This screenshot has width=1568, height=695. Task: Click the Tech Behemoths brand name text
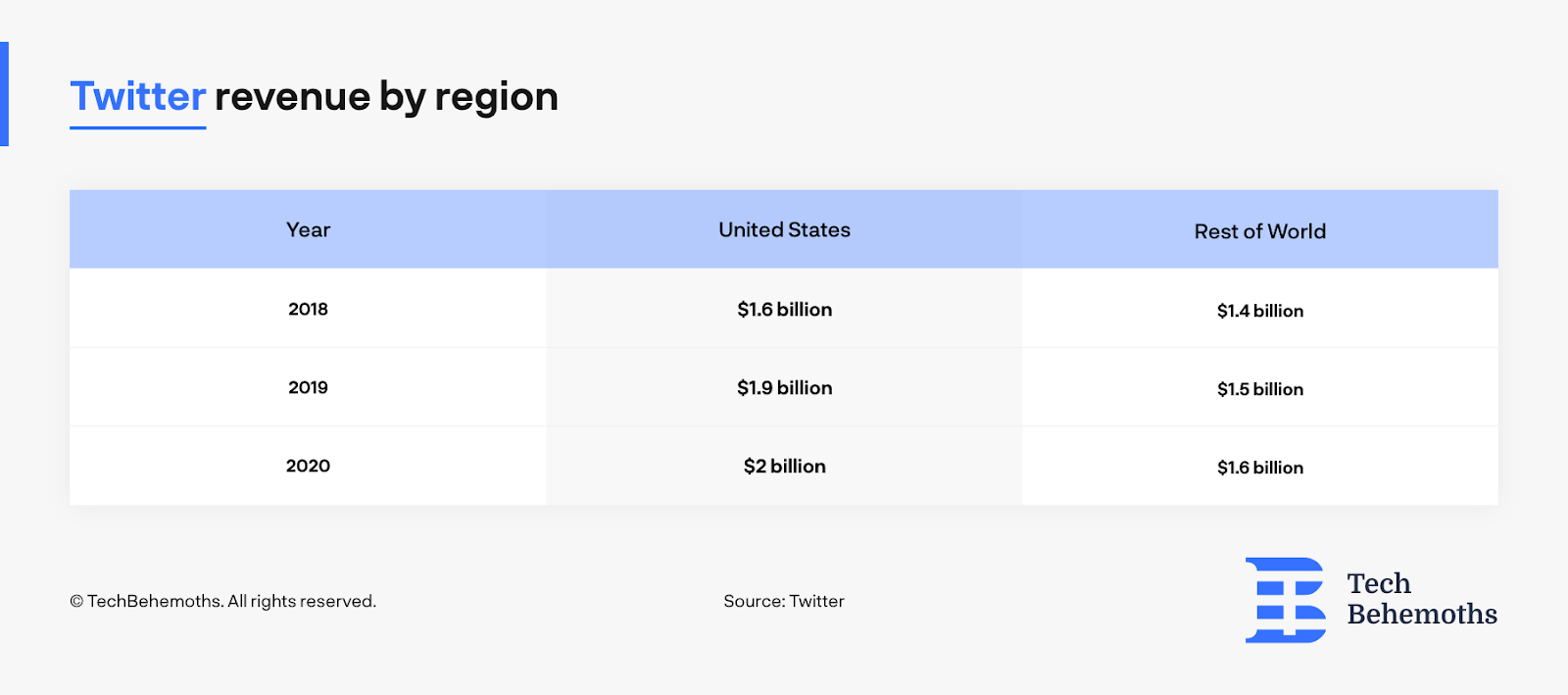coord(1421,599)
